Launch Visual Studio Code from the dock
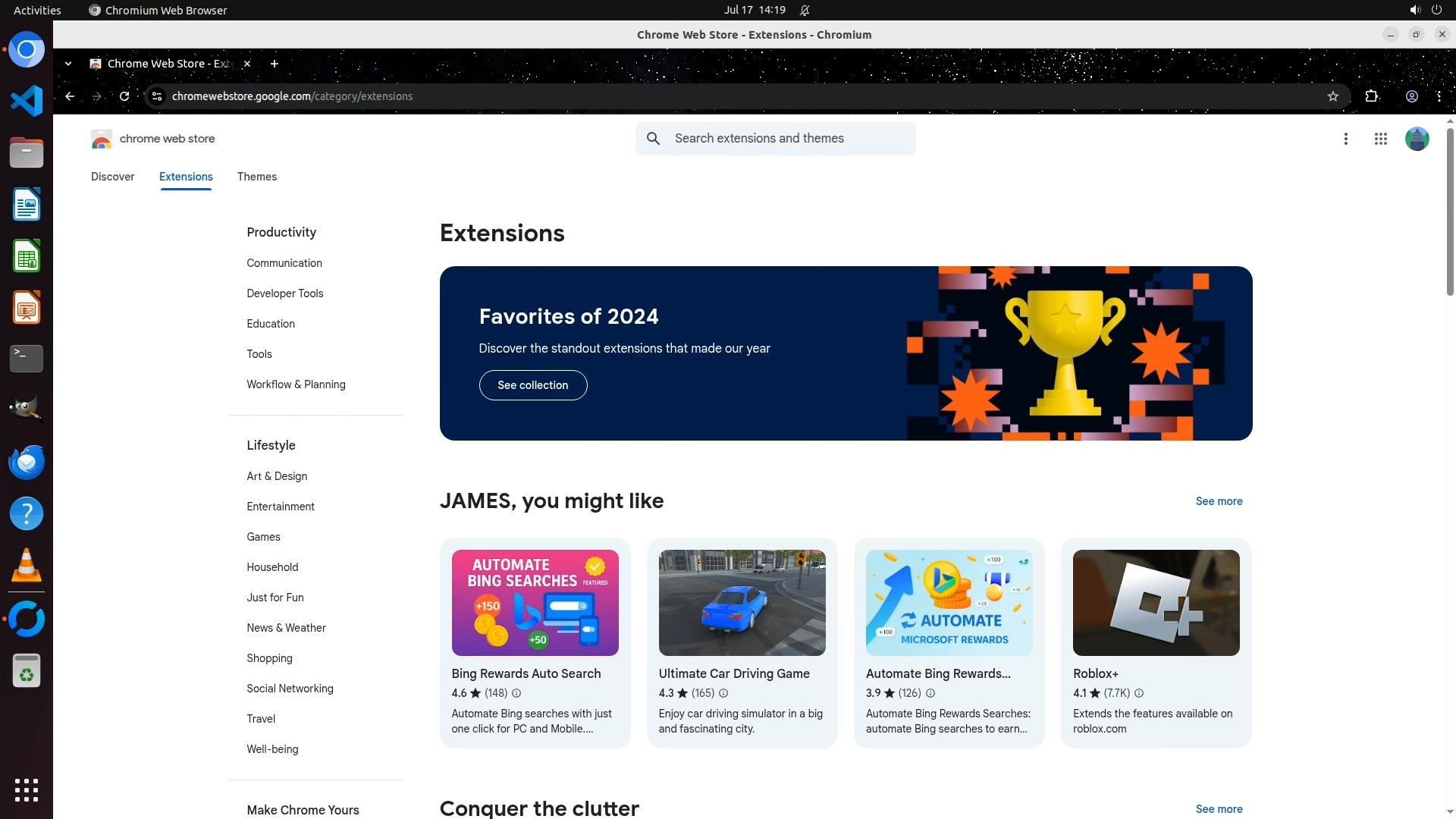Screen dimensions: 1456x819 [27, 101]
